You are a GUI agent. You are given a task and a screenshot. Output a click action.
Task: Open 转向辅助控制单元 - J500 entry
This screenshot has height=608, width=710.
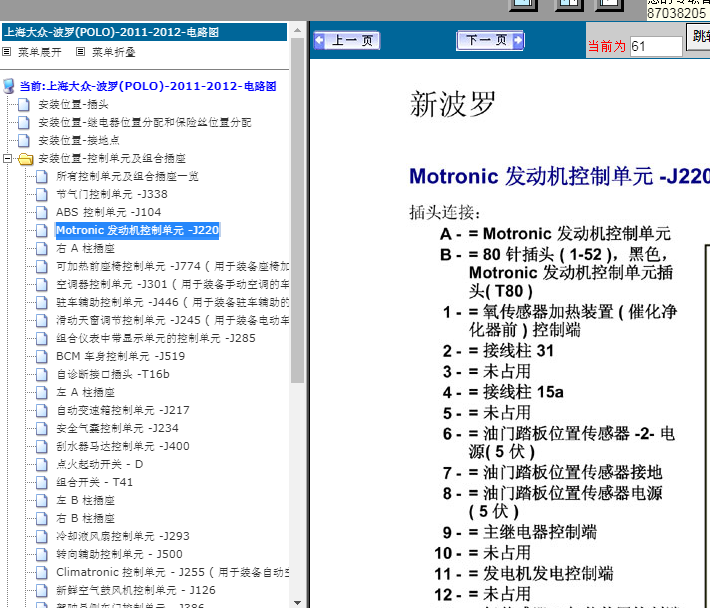click(119, 554)
